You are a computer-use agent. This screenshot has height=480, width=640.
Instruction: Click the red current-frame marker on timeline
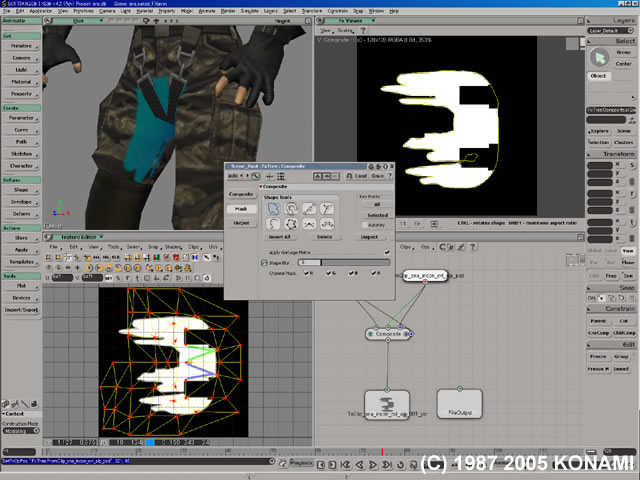coord(382,451)
